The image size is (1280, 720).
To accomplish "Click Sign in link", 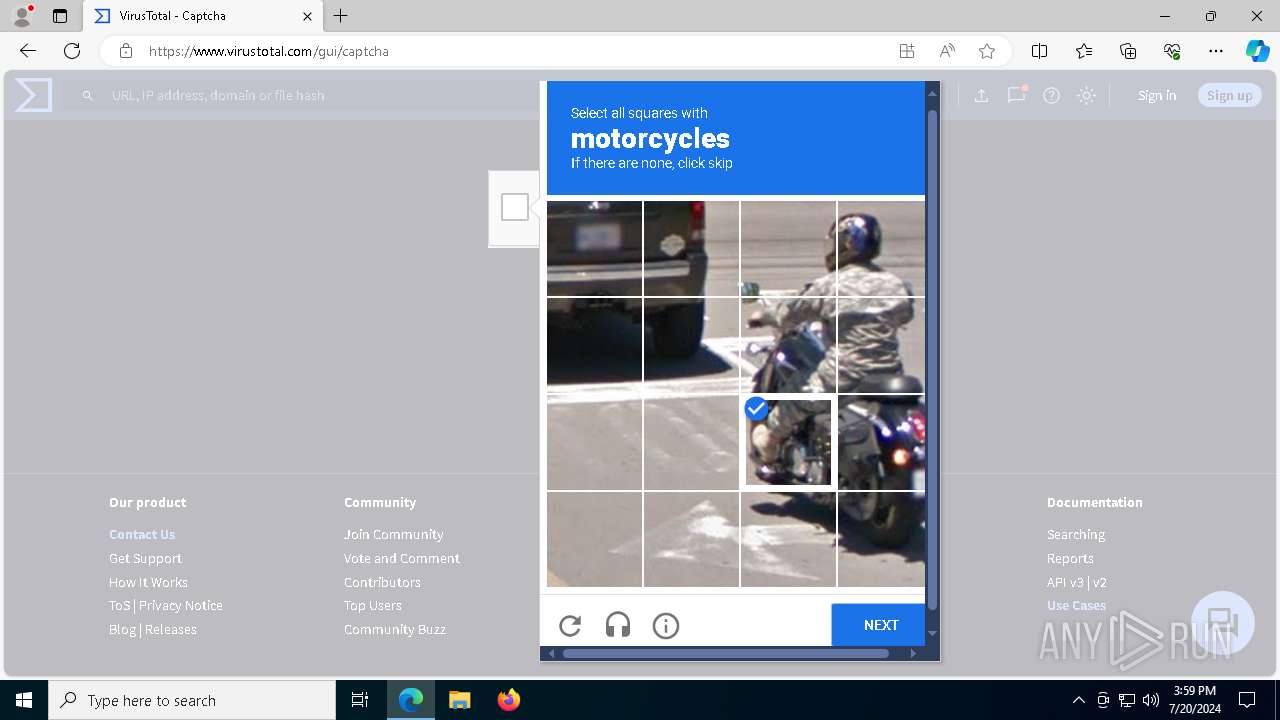I will (x=1157, y=95).
